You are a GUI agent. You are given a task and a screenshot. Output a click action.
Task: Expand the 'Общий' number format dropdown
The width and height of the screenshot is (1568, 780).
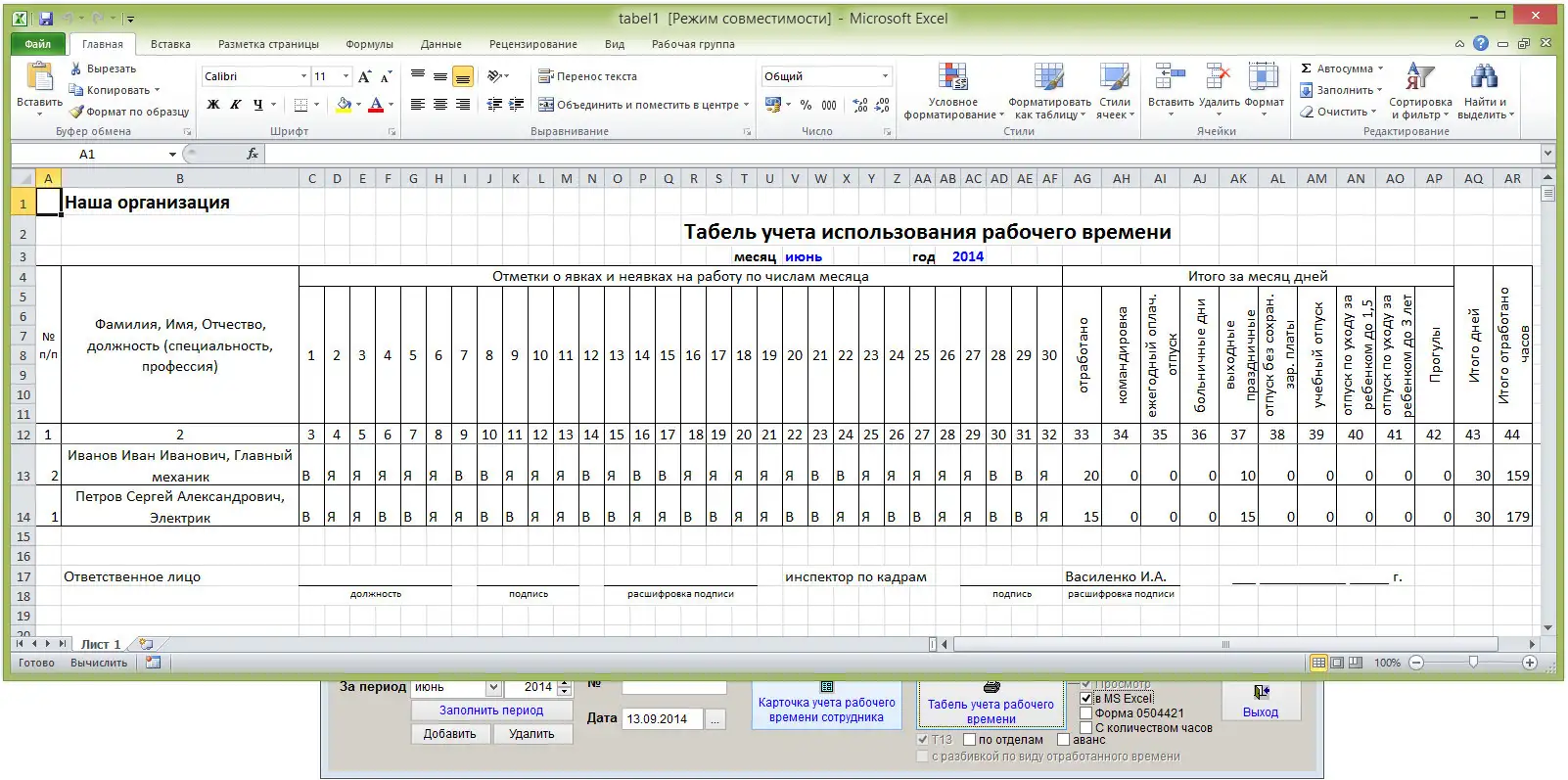point(885,76)
